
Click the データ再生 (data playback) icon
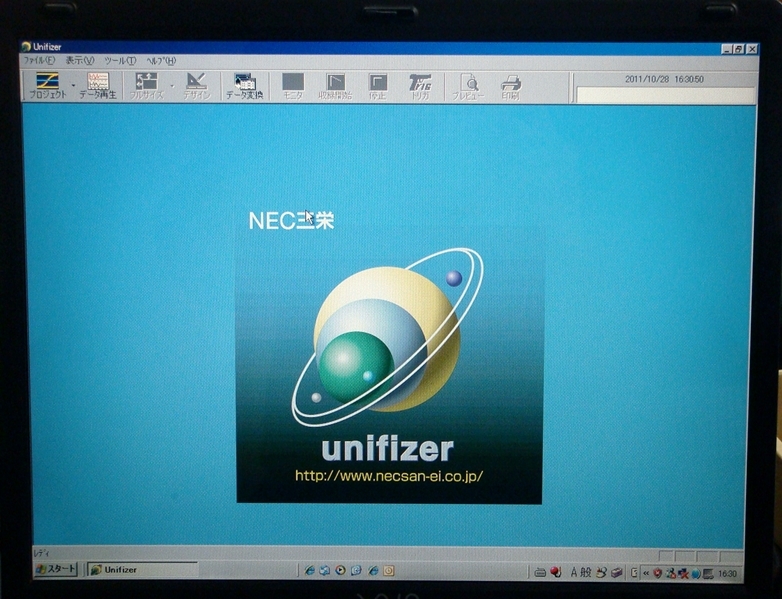tap(98, 86)
